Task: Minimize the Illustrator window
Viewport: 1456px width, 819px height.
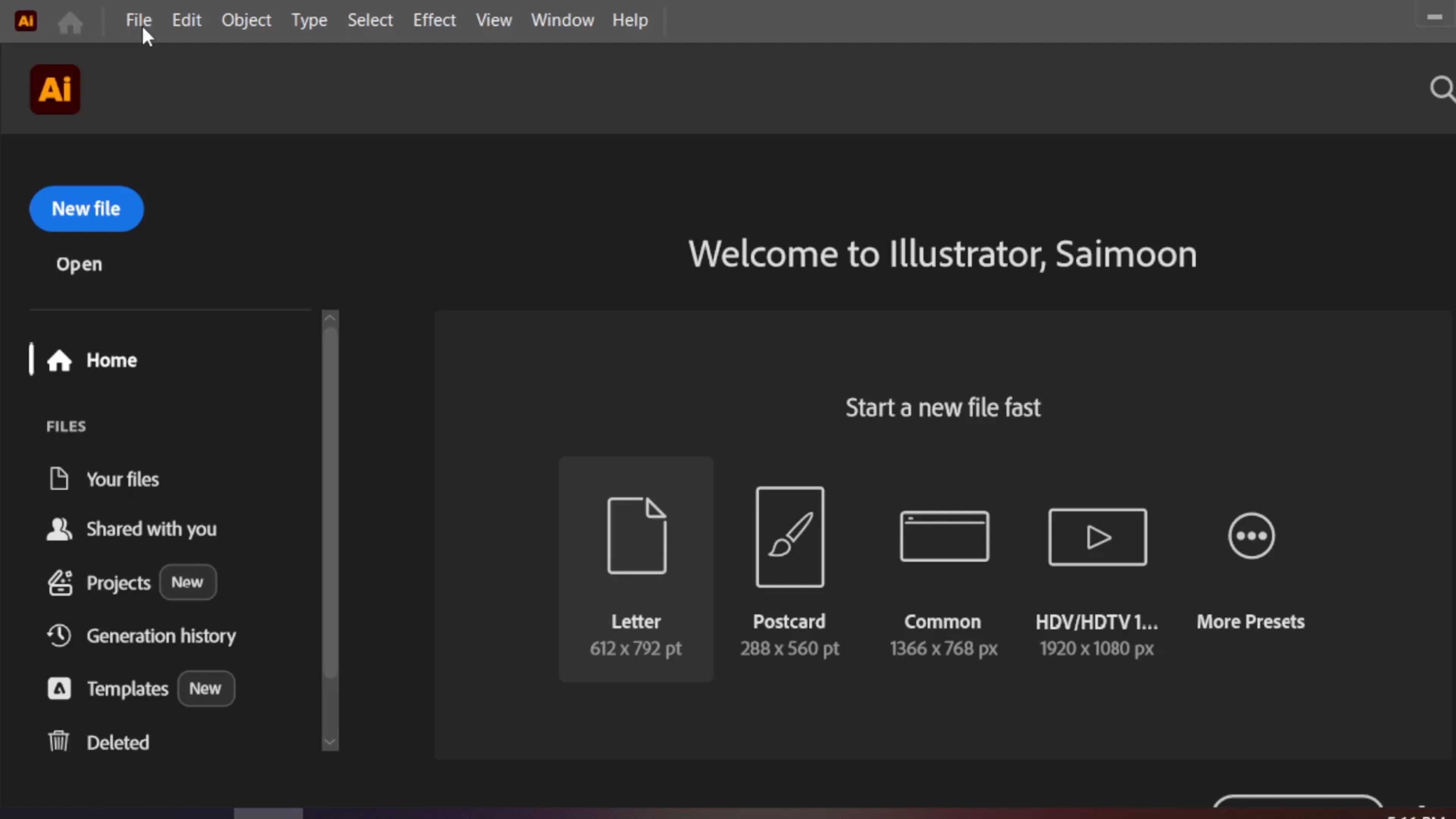Action: pyautogui.click(x=1434, y=17)
